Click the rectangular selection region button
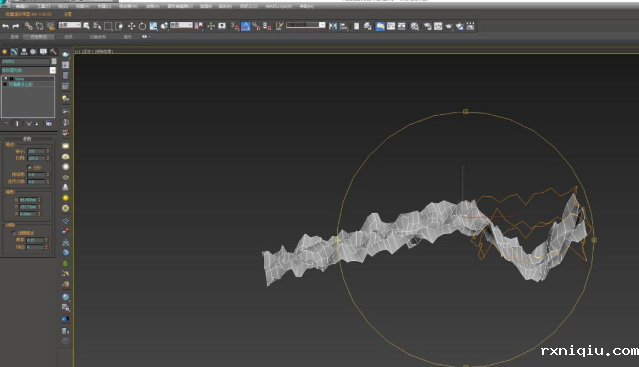Viewport: 639px width, 367px height. [108, 26]
